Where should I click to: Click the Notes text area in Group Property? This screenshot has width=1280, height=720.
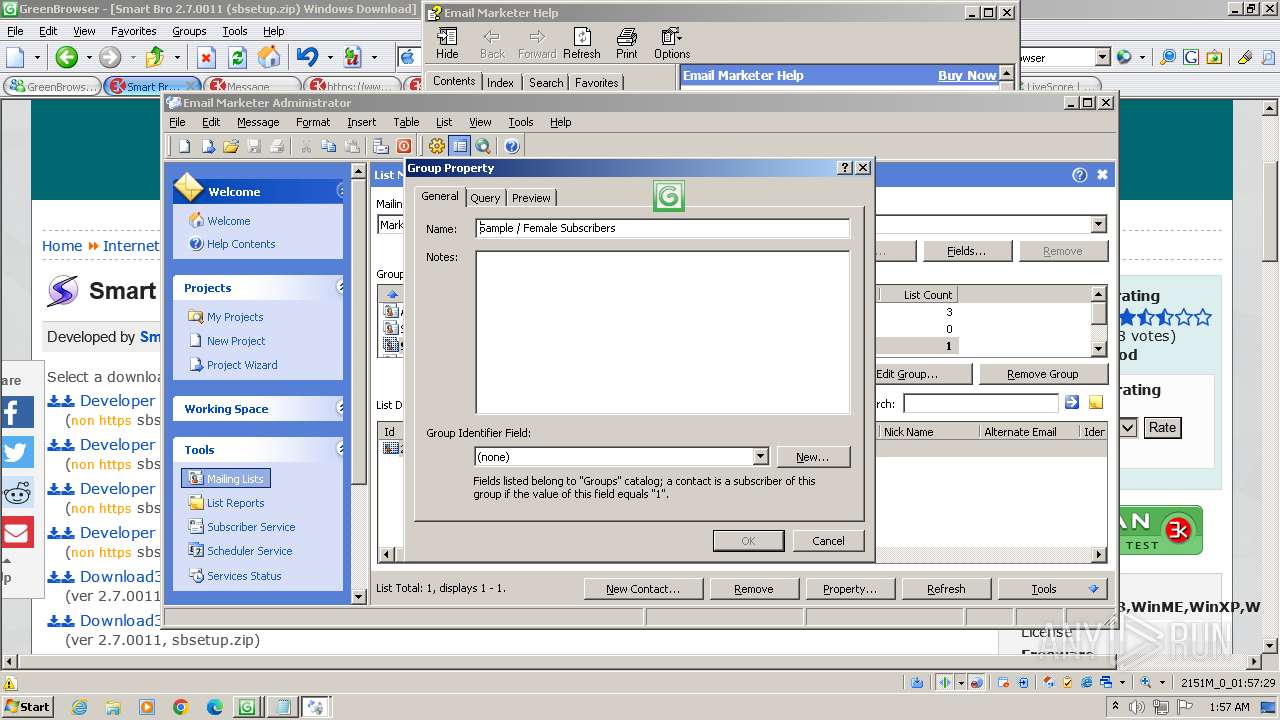(662, 332)
